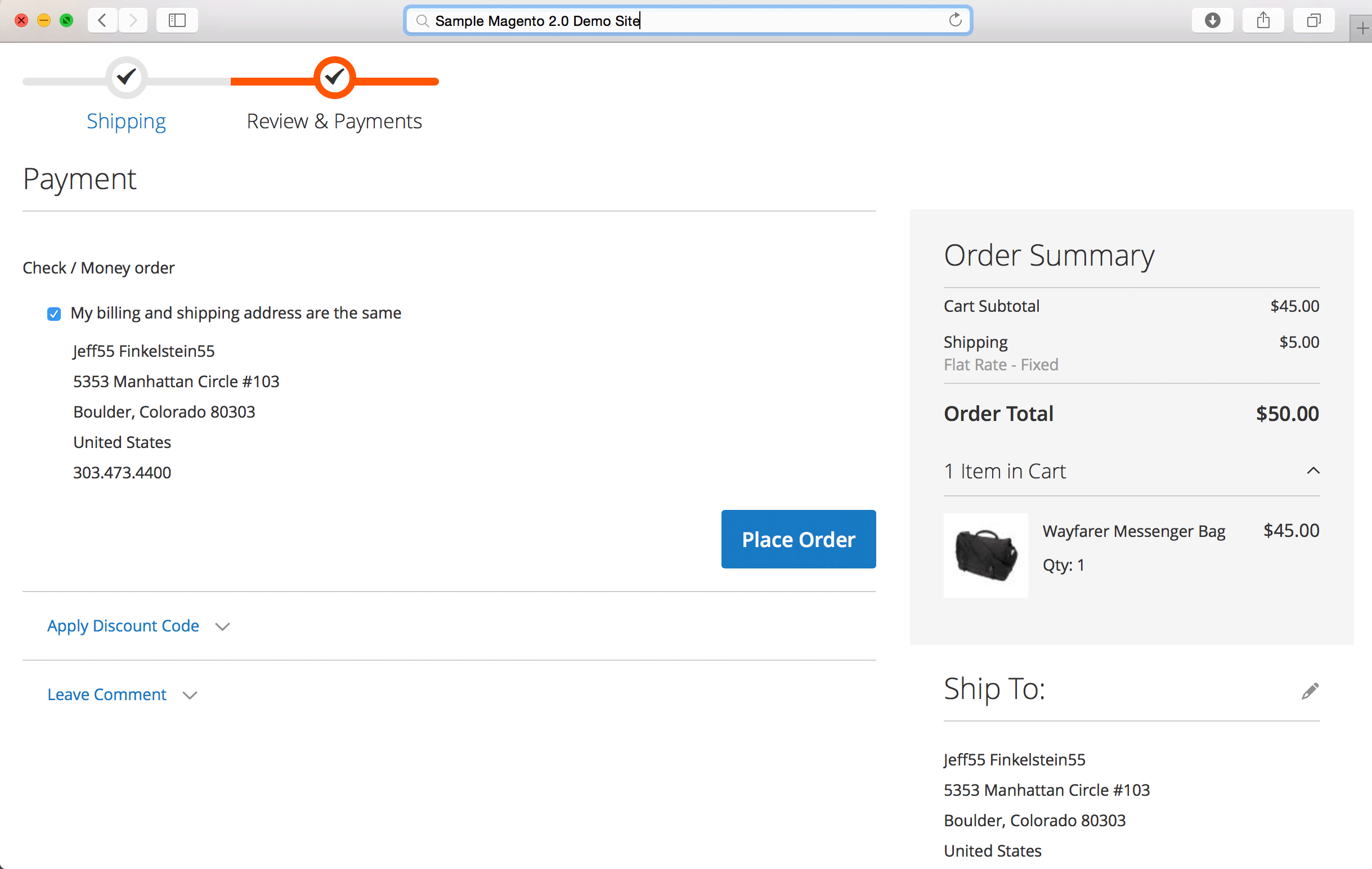This screenshot has width=1372, height=869.
Task: Reload the page with the refresh icon
Action: coord(955,20)
